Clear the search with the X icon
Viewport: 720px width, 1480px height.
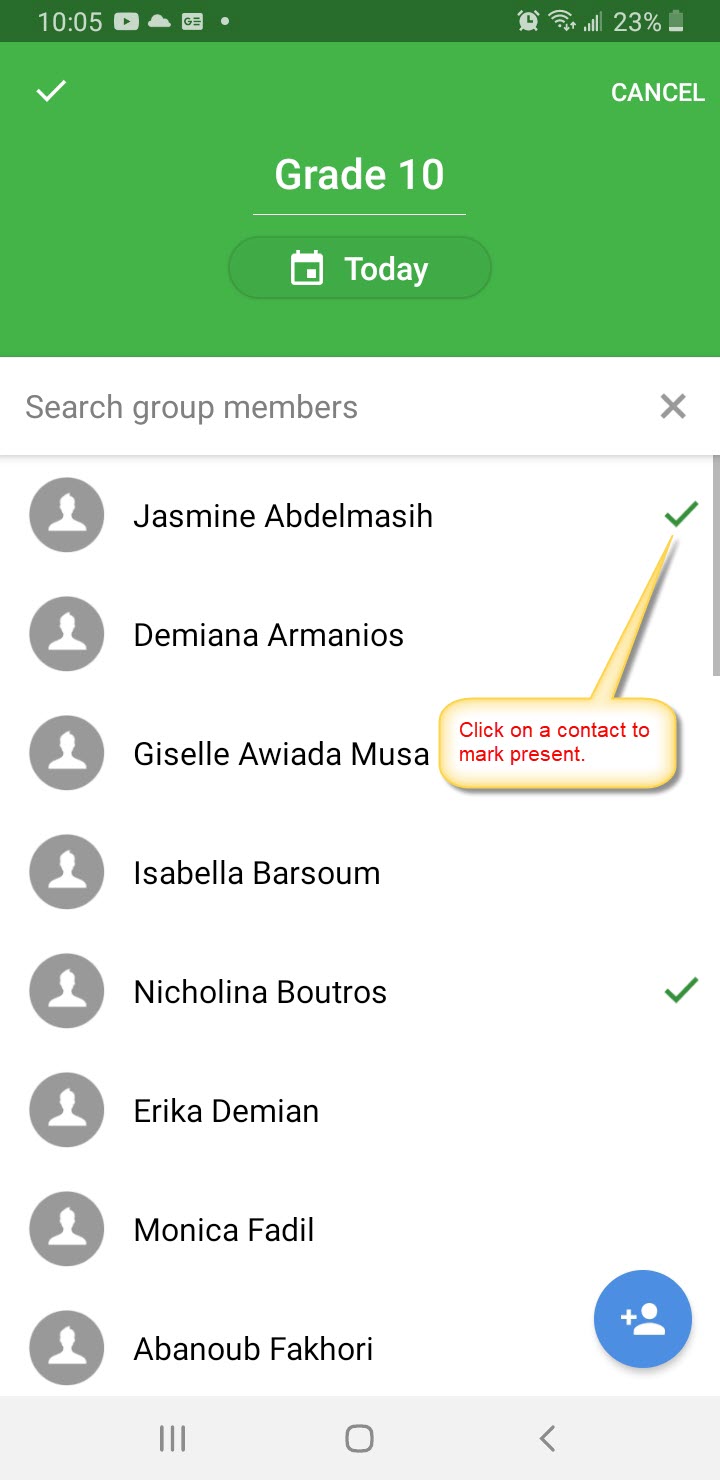tap(673, 406)
